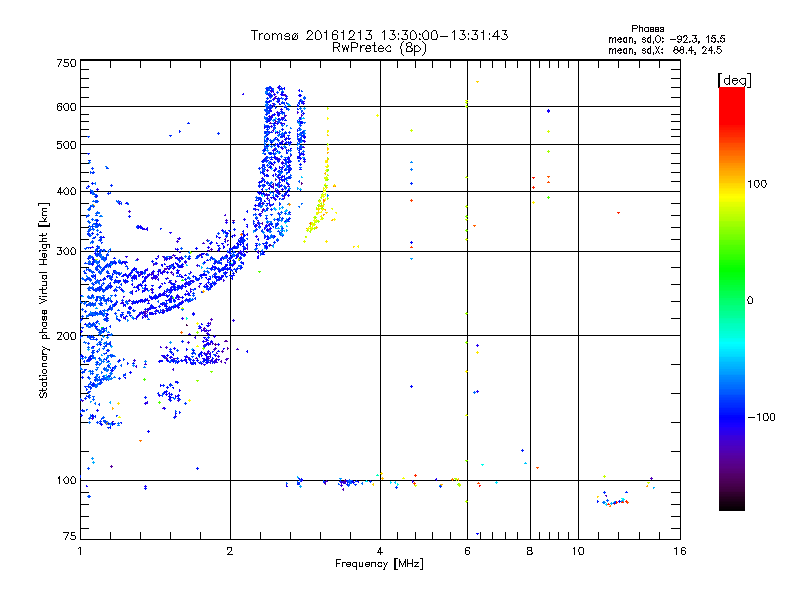This screenshot has height=600, width=800.
Task: Click the yellow-green echo trace near 3 MHz
Action: 320,199
